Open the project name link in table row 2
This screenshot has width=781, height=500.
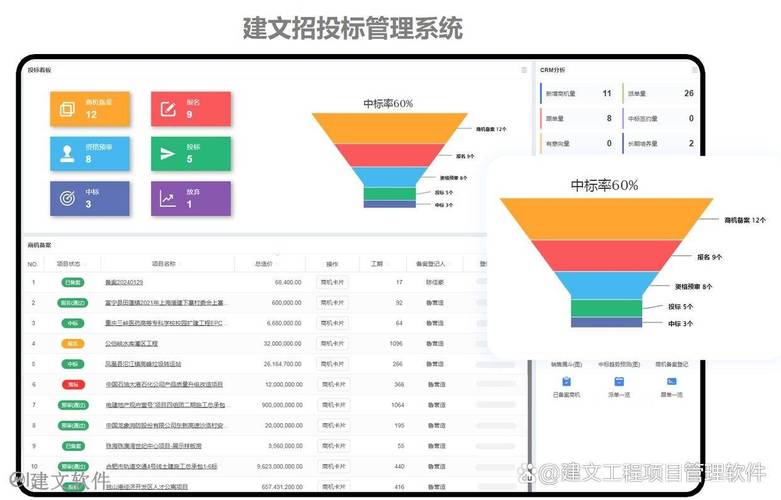pos(165,303)
